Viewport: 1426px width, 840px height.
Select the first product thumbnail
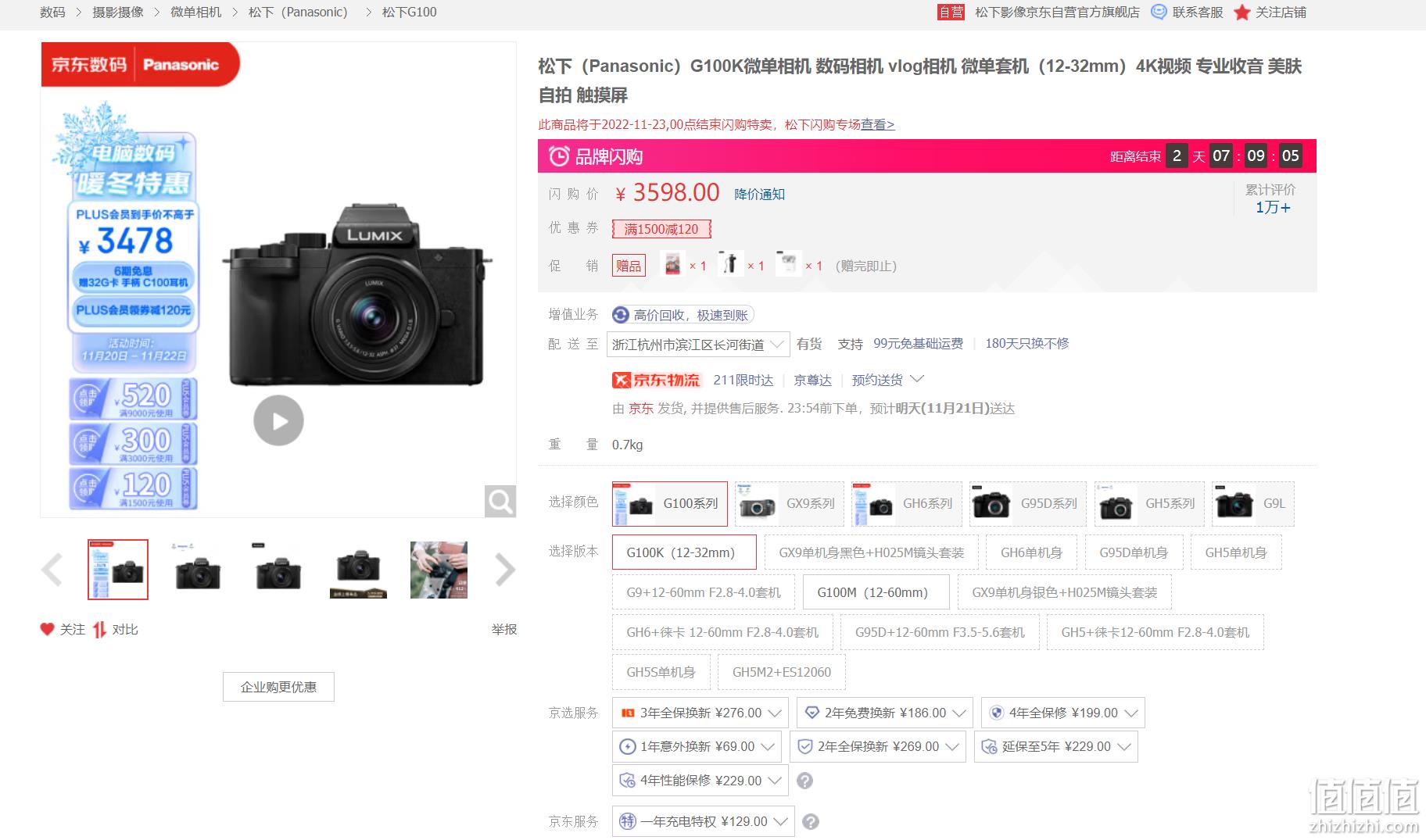118,570
